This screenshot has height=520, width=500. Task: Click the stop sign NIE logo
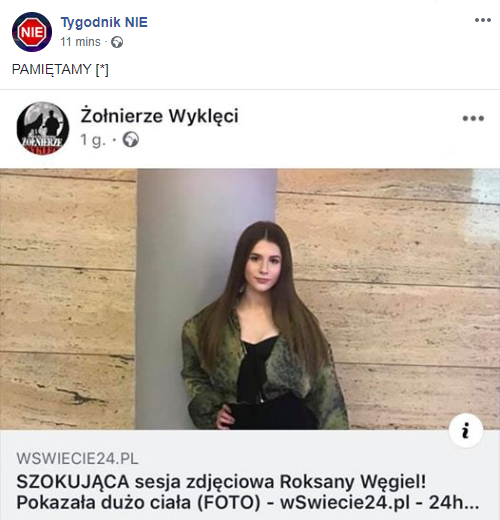pyautogui.click(x=32, y=32)
